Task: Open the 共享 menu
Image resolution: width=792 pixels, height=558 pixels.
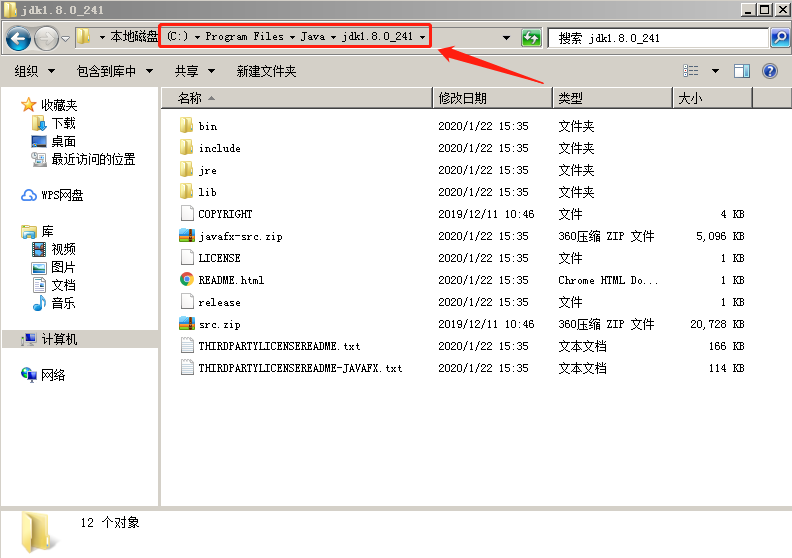Action: tap(194, 71)
